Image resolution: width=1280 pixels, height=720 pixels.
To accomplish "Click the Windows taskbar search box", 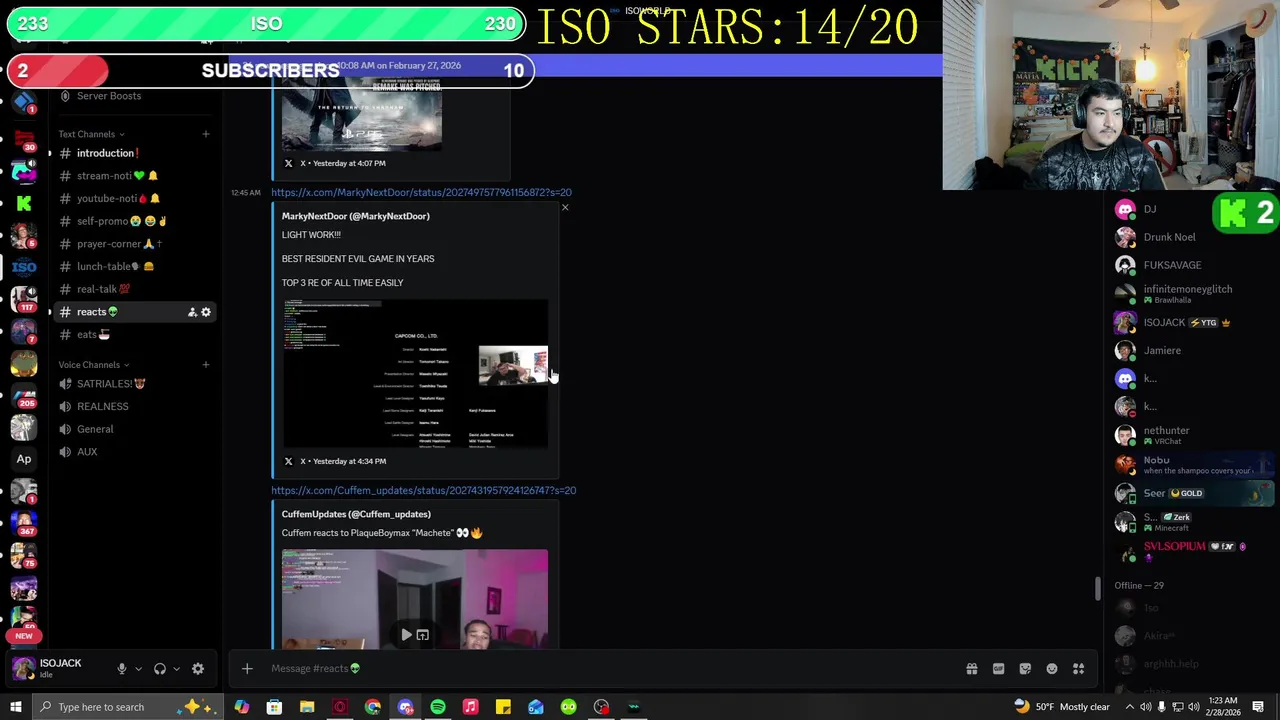I will click(130, 707).
